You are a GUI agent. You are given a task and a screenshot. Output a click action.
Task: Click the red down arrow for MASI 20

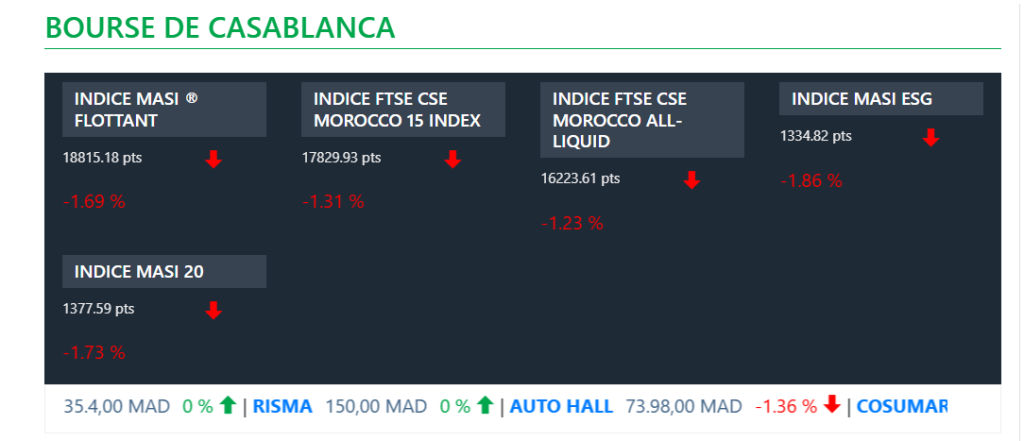(213, 310)
